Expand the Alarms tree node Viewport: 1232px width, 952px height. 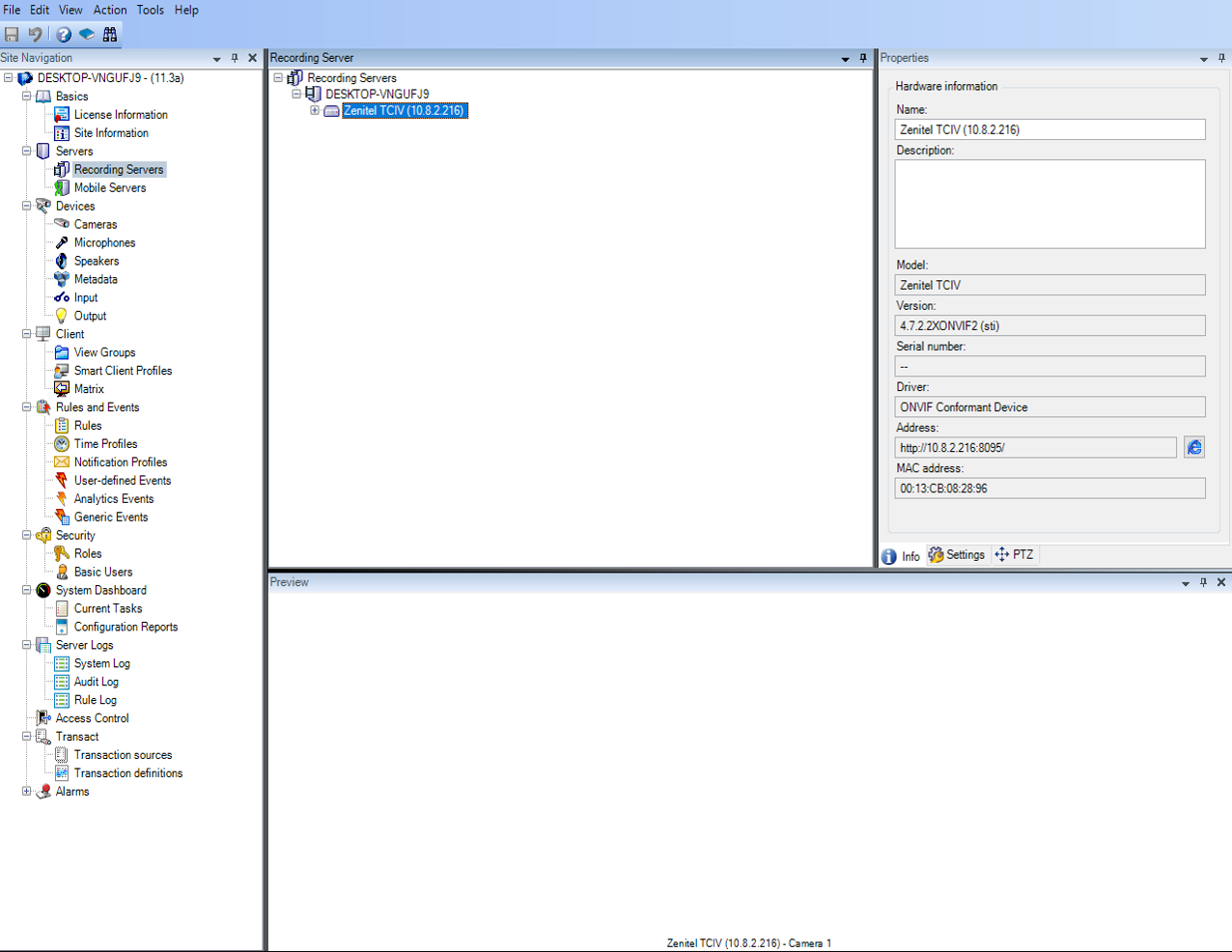click(x=27, y=792)
